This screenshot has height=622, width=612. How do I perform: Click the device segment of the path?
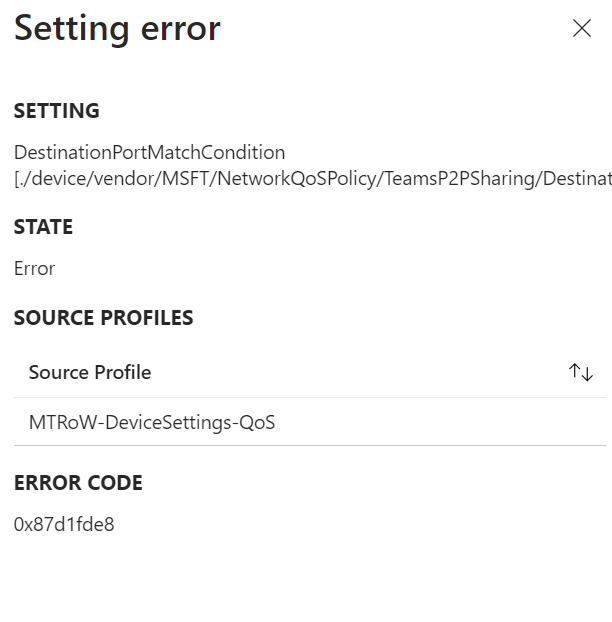[x=53, y=180]
